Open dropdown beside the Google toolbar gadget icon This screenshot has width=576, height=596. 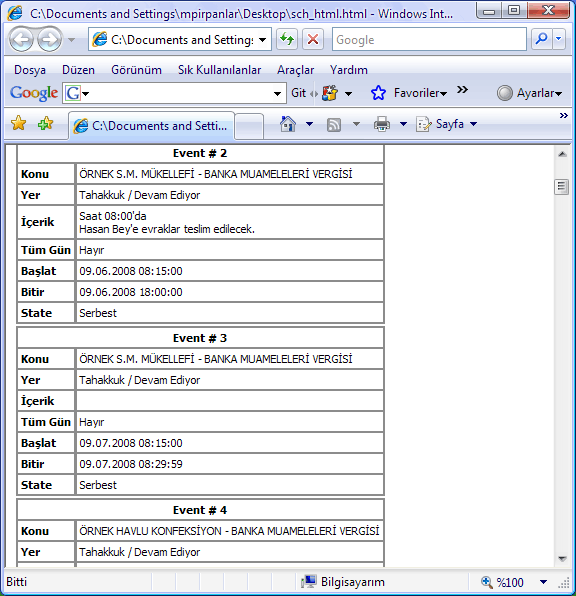click(348, 94)
